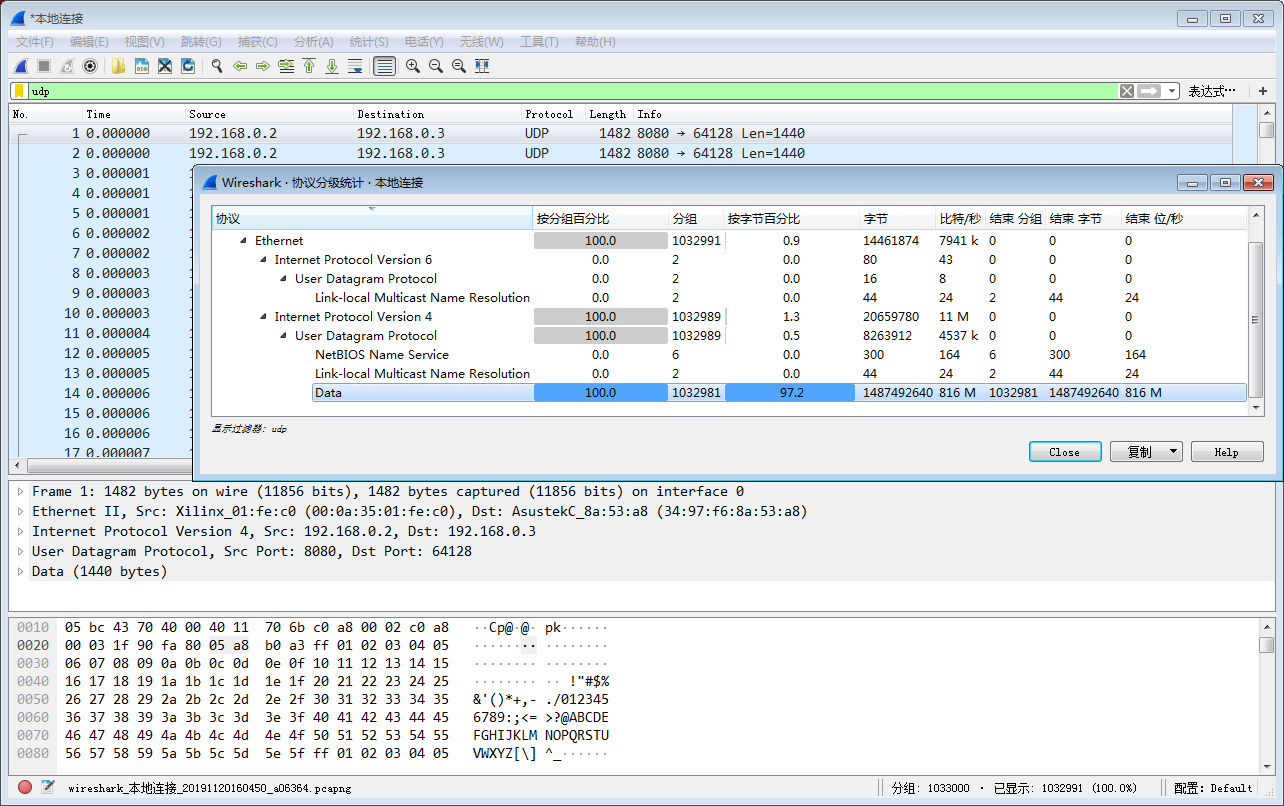
Task: Expand the Ethernet II details row
Action: 22,511
